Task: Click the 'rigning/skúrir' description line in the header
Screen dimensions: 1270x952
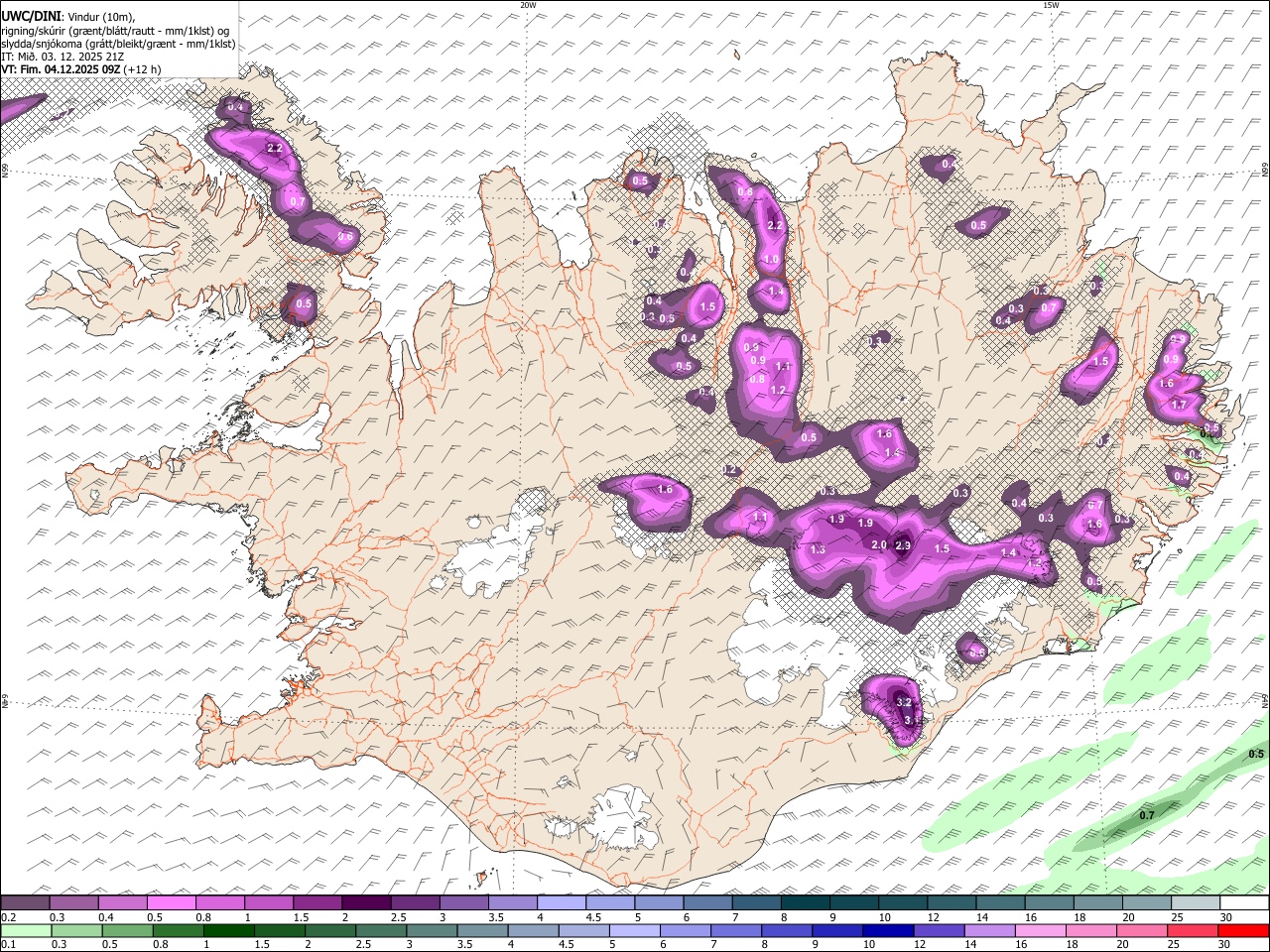Action: 115,30
